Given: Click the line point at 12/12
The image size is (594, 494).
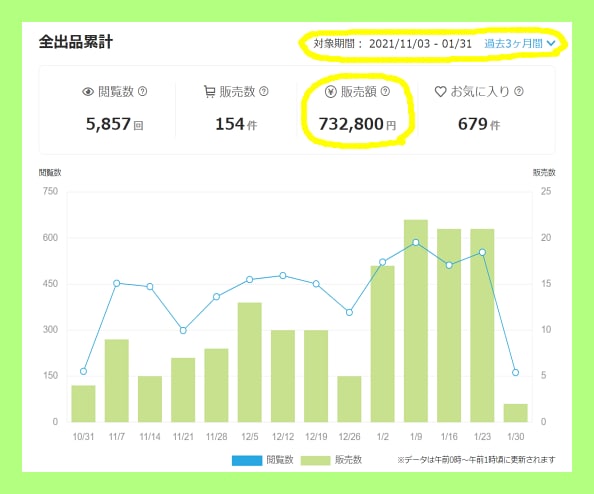Looking at the screenshot, I should click(x=283, y=275).
